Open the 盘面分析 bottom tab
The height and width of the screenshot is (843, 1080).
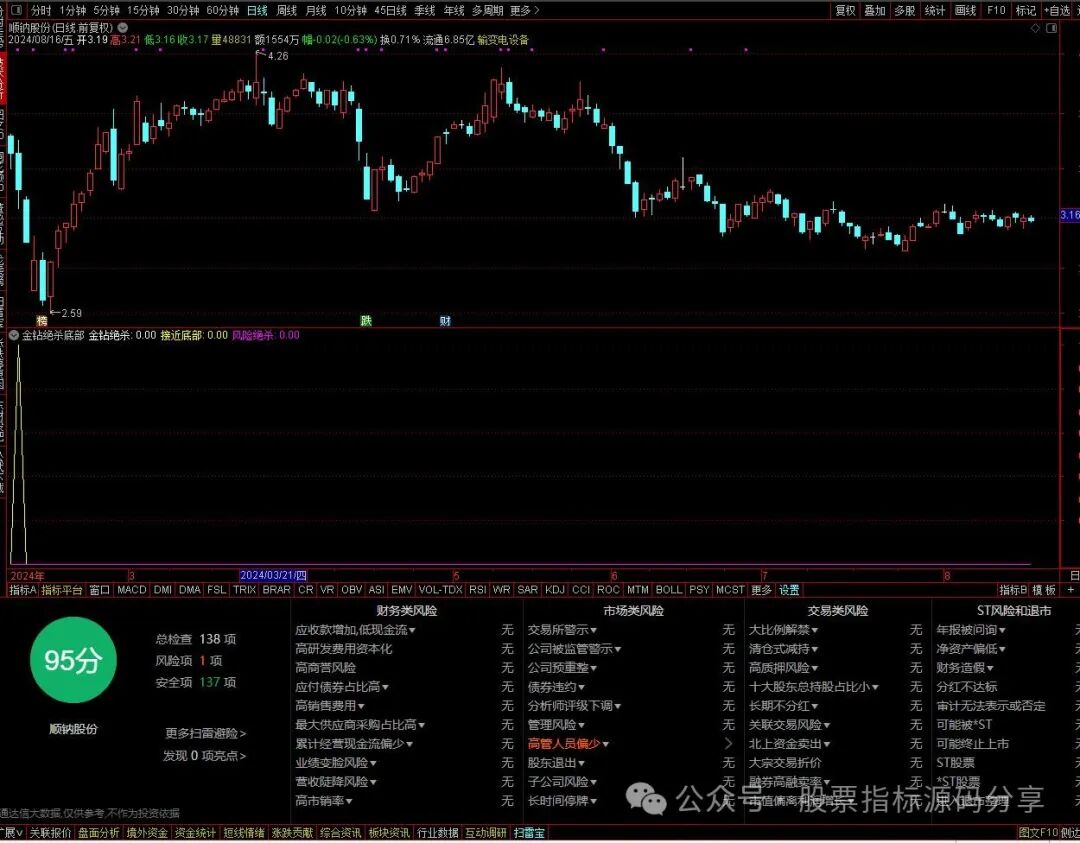pos(98,833)
